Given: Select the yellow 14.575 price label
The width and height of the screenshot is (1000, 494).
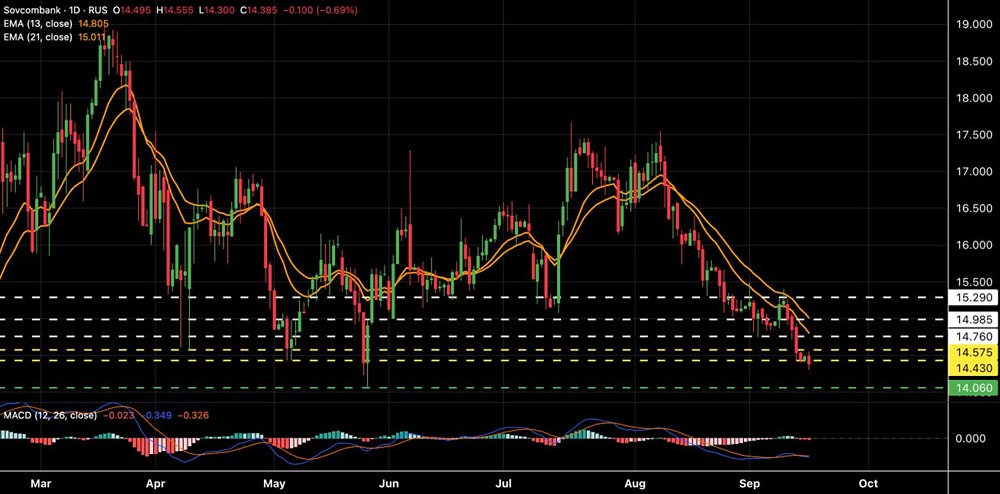Looking at the screenshot, I should pos(973,351).
